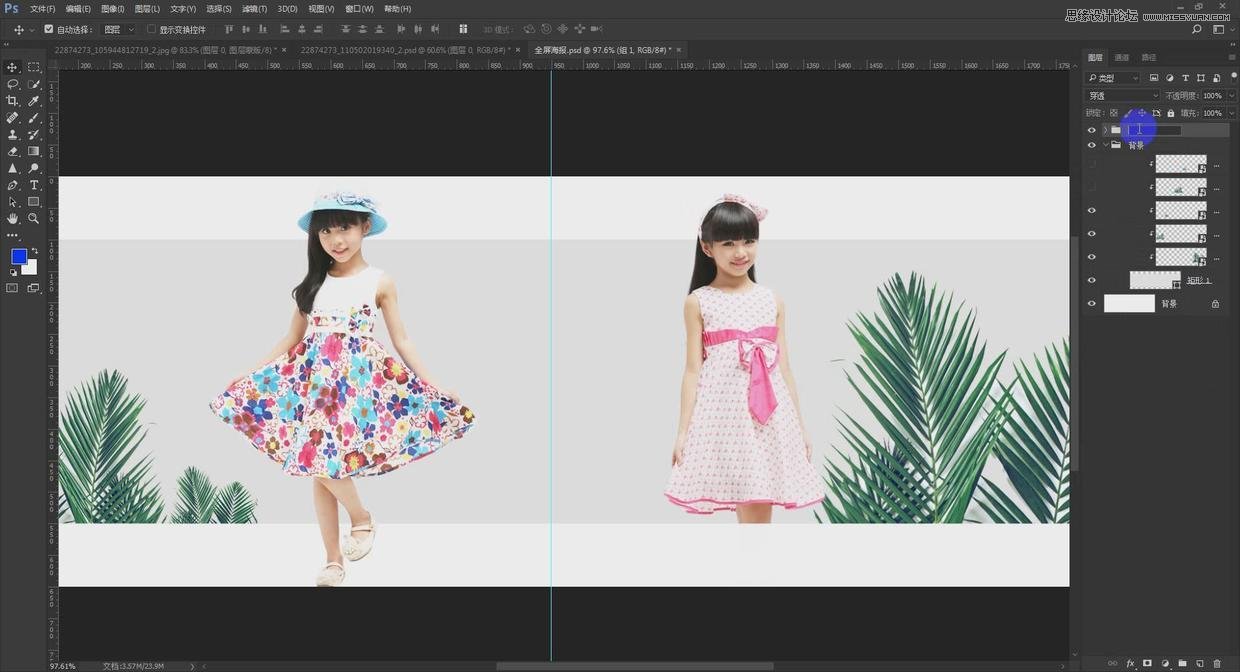1240x672 pixels.
Task: Hide the 背景 group via eye icon
Action: click(x=1091, y=145)
